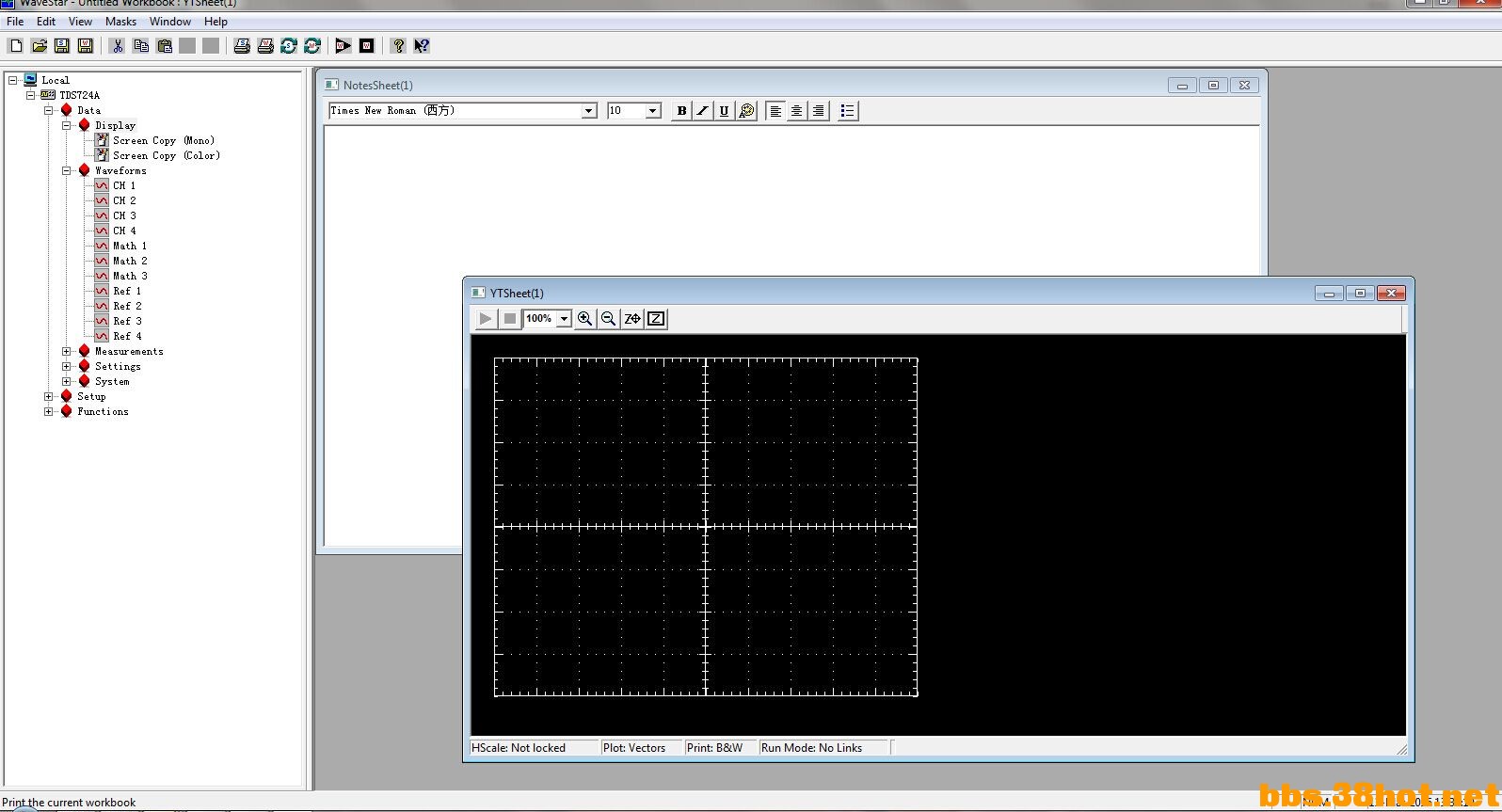The height and width of the screenshot is (812, 1502).
Task: Select CH 1 waveform
Action: coord(124,185)
